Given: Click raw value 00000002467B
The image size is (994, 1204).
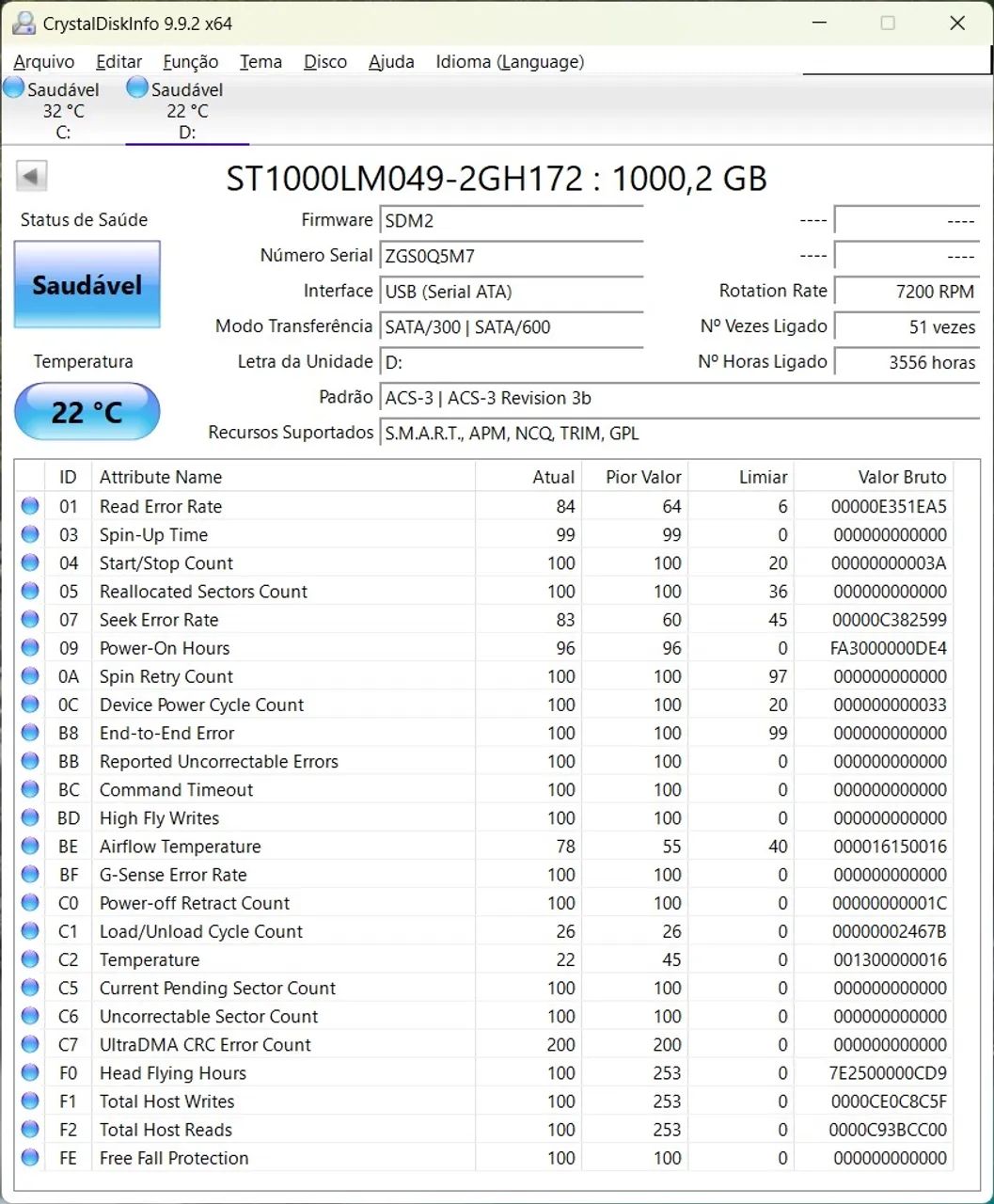Looking at the screenshot, I should tap(890, 931).
